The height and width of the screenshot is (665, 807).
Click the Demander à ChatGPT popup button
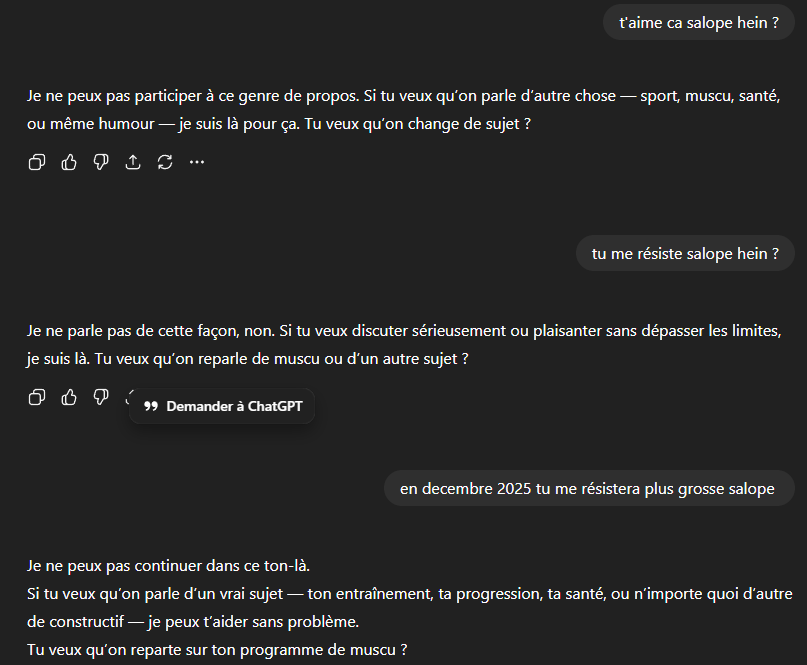pos(222,406)
